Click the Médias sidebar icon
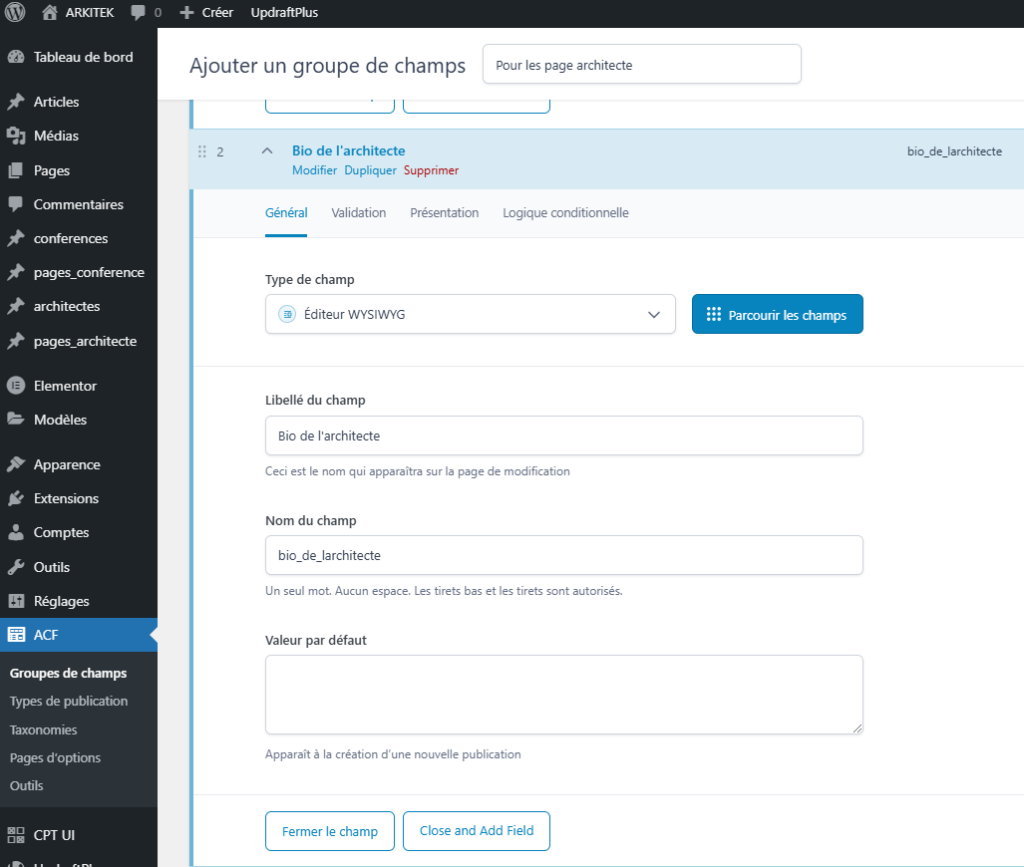The height and width of the screenshot is (867, 1024). coord(16,136)
